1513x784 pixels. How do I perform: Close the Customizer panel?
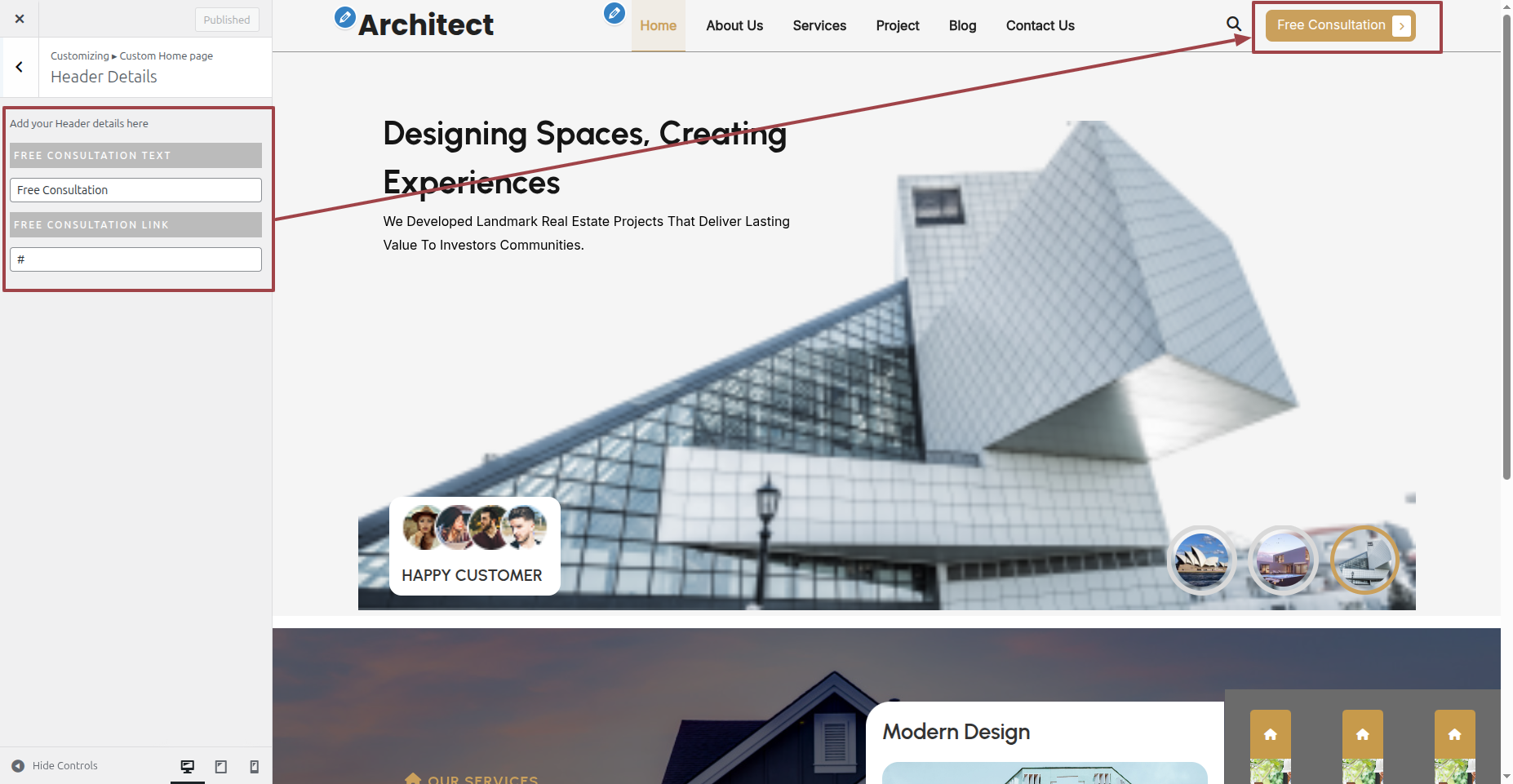point(20,19)
